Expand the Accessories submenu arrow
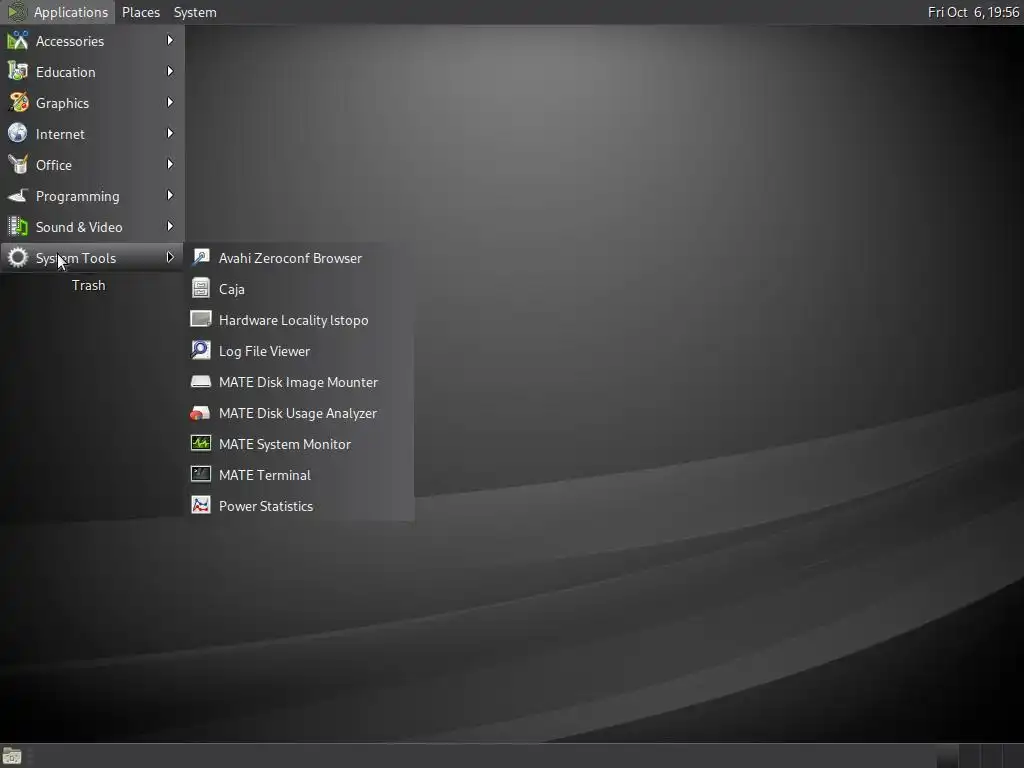The image size is (1024, 768). 170,40
